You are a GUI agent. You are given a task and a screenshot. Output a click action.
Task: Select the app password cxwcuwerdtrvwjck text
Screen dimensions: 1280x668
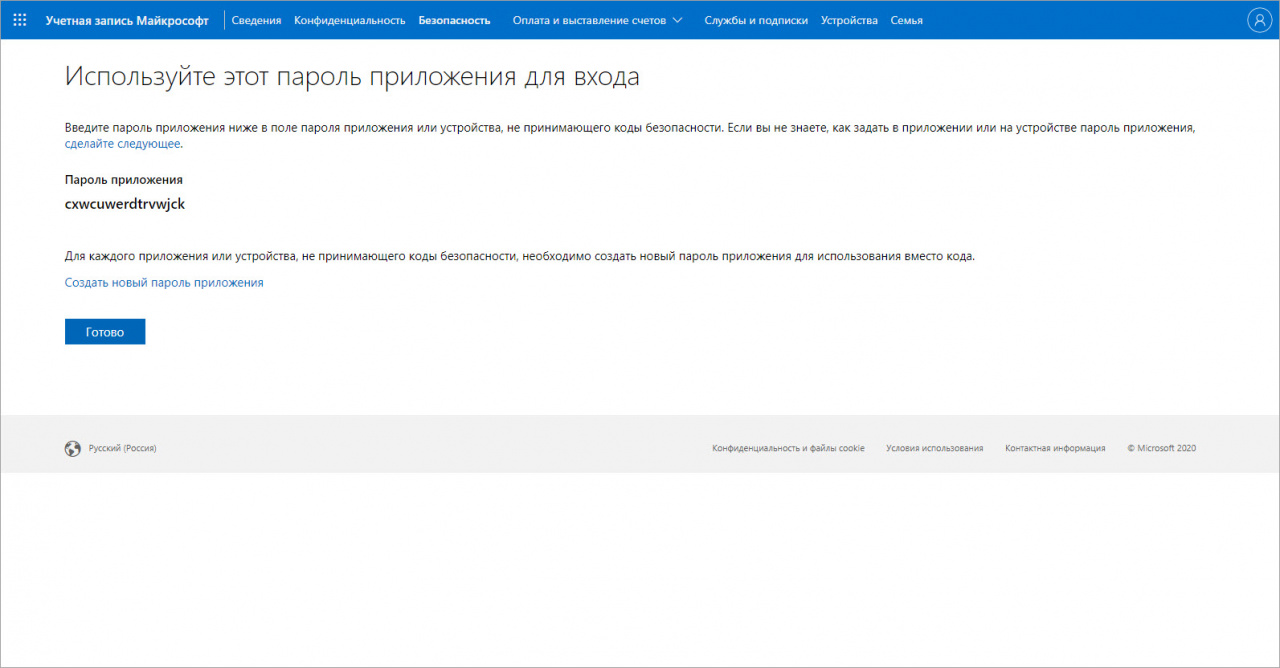click(125, 204)
